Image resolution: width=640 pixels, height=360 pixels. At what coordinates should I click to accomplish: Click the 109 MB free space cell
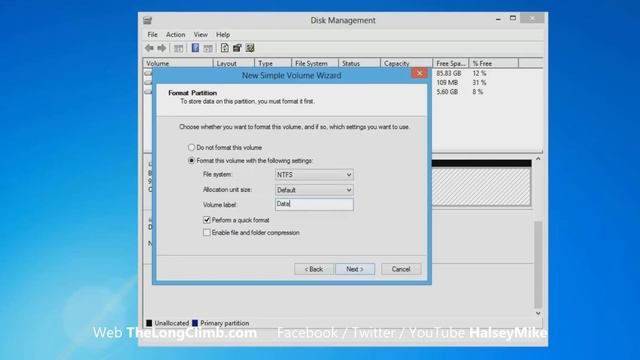pyautogui.click(x=447, y=83)
